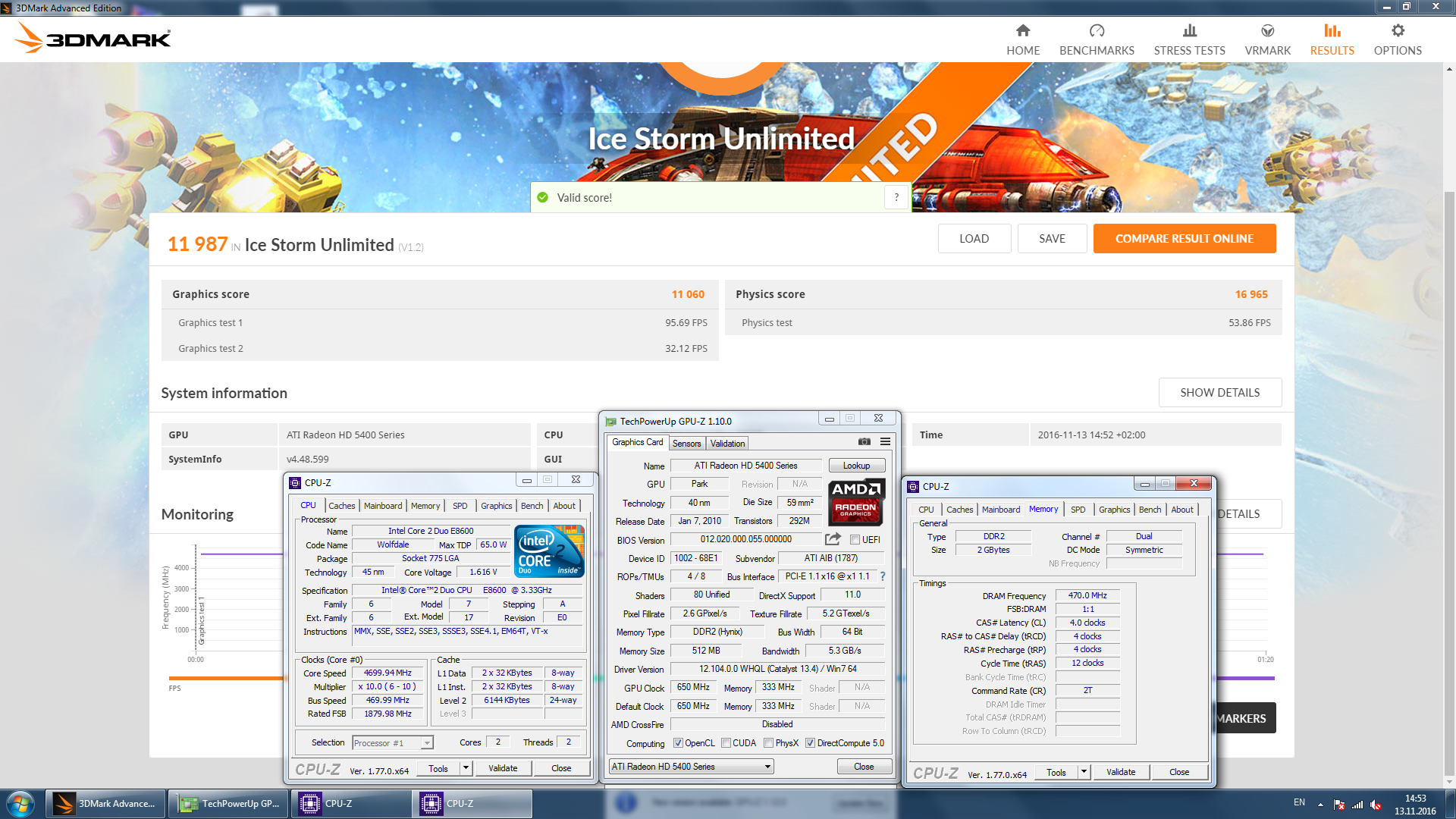Image resolution: width=1456 pixels, height=819 pixels.
Task: Click the LOAD result button
Action: pos(974,238)
